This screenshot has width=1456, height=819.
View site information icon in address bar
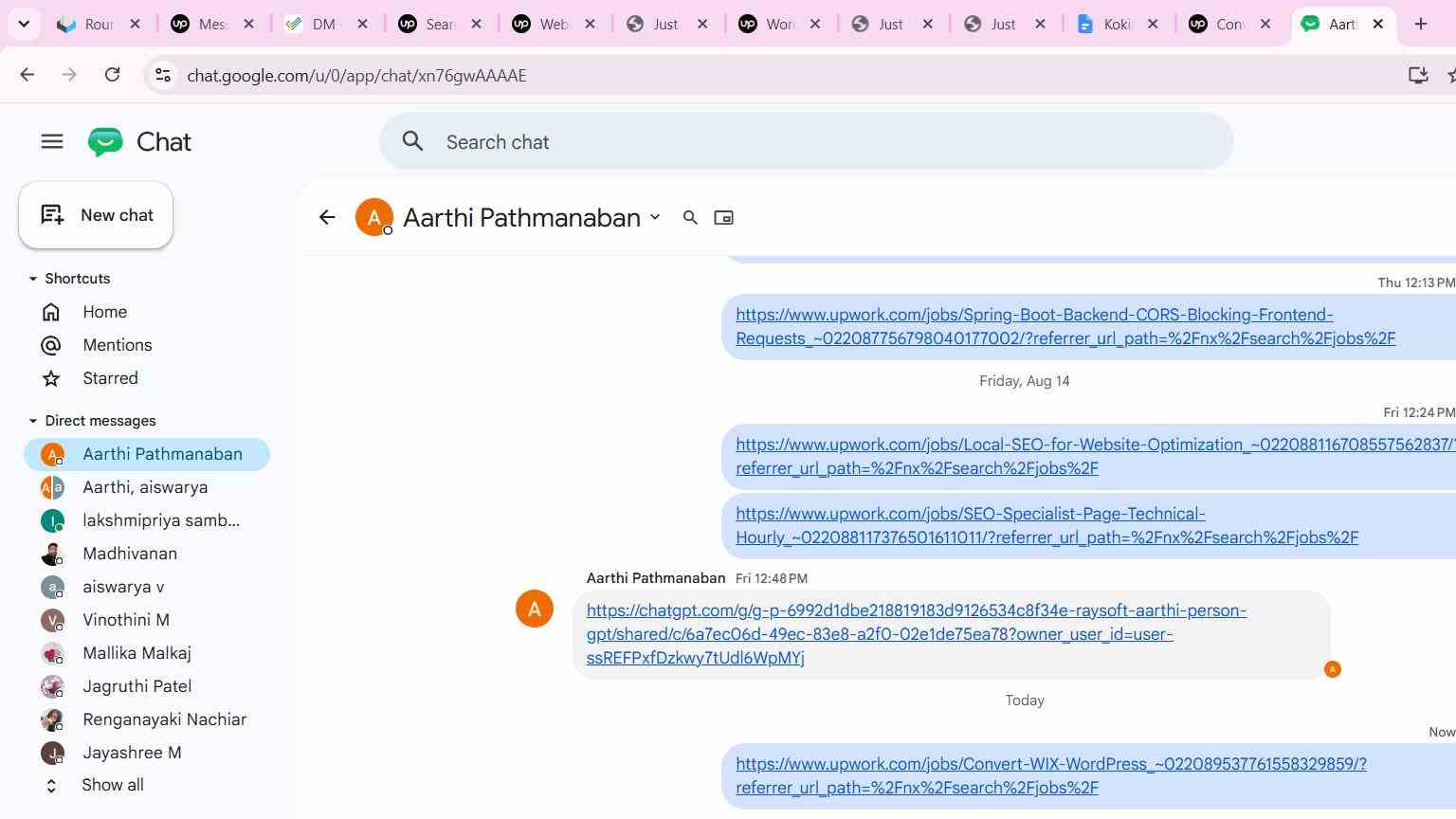[163, 75]
